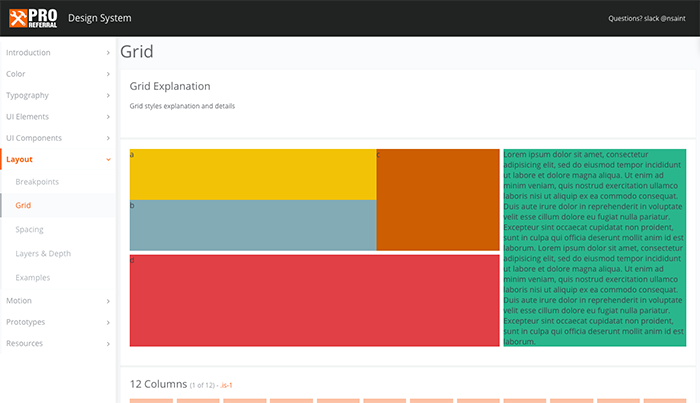Go to Spacing under Layout
The height and width of the screenshot is (403, 700).
click(x=29, y=229)
